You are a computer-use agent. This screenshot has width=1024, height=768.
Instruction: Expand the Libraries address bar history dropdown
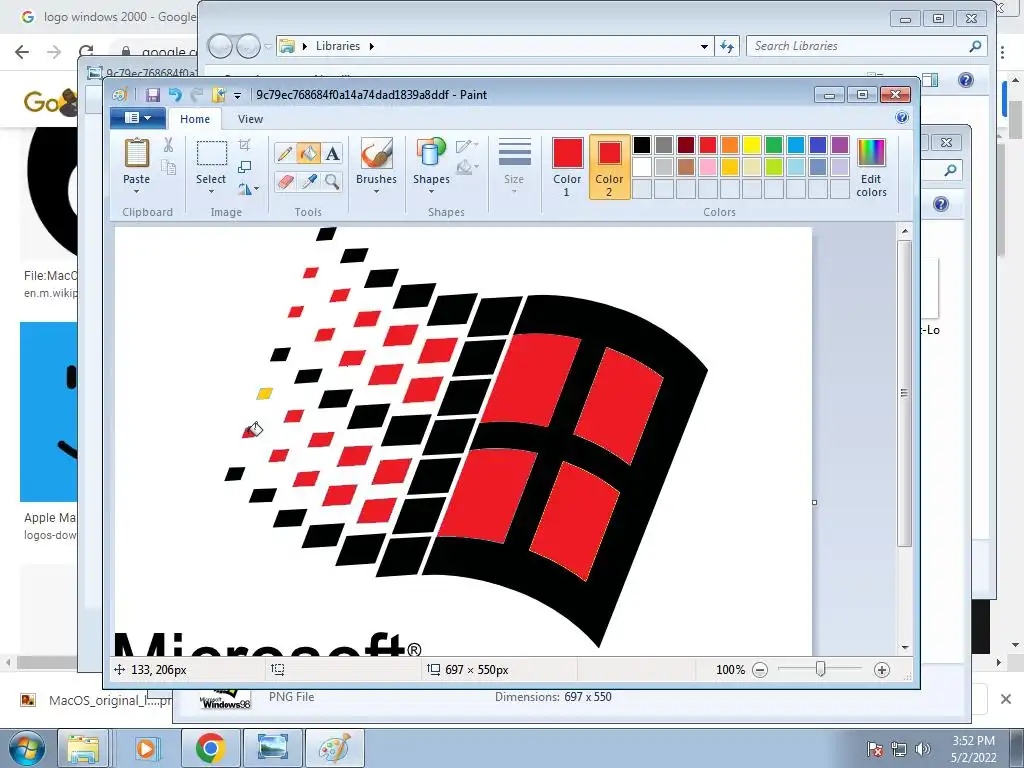click(704, 46)
